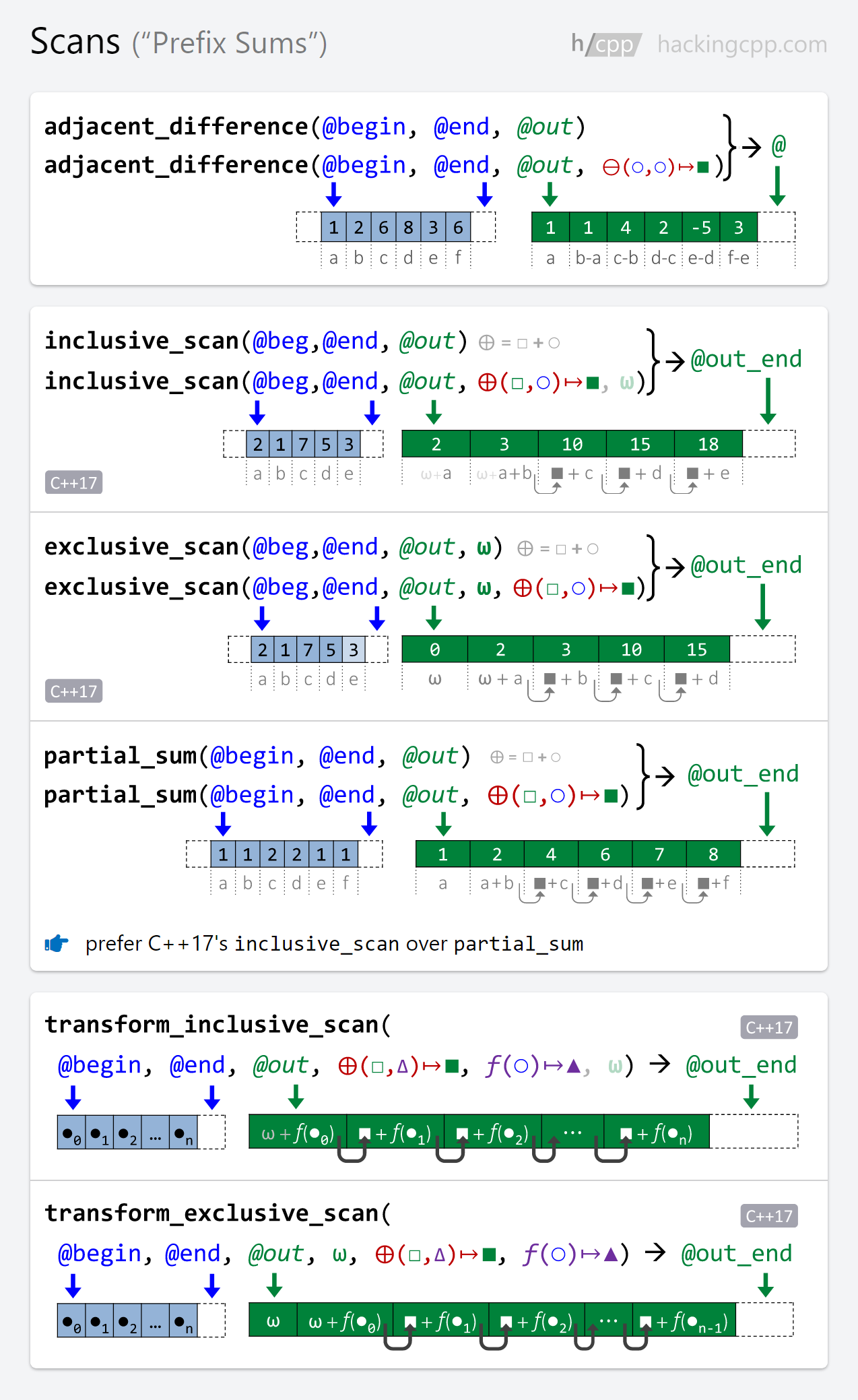The width and height of the screenshot is (858, 1400).
Task: Click the purple f(○)↦▲ in transform_inclusive_scan
Action: point(534,1066)
